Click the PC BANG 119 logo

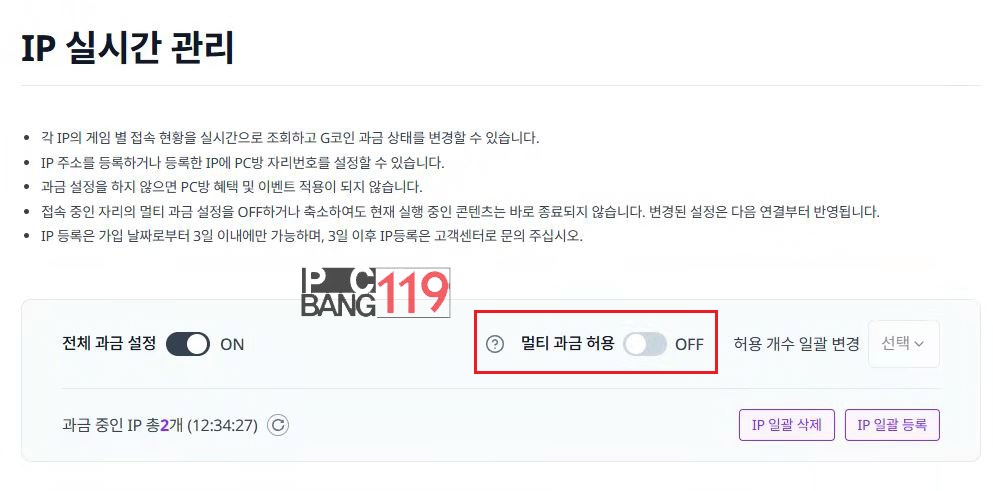click(376, 293)
